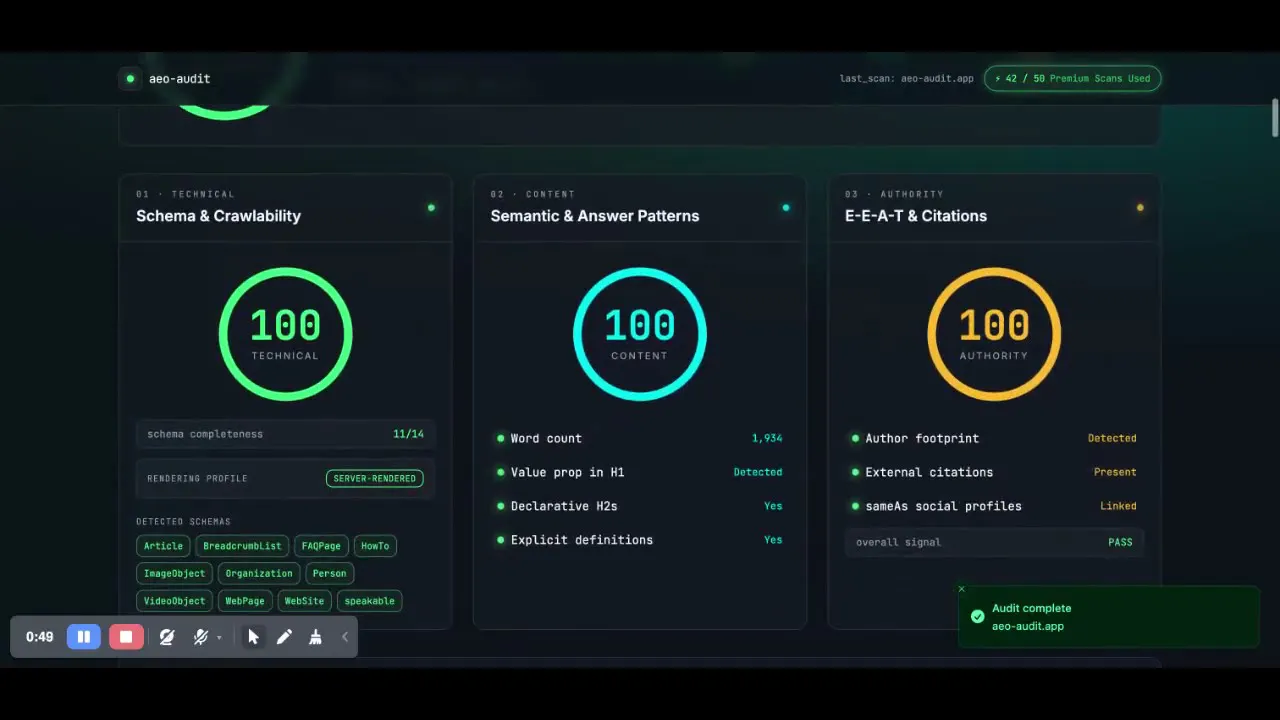Click the aeo-audit.app text in toast
1280x720 pixels.
point(1028,627)
